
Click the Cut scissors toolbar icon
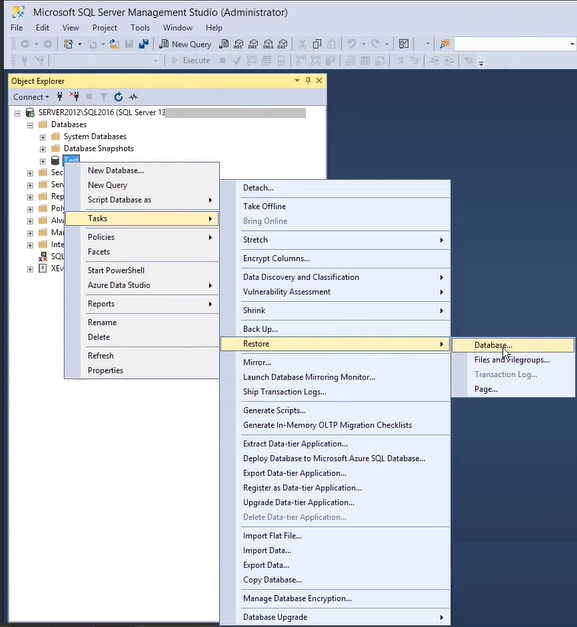[302, 44]
